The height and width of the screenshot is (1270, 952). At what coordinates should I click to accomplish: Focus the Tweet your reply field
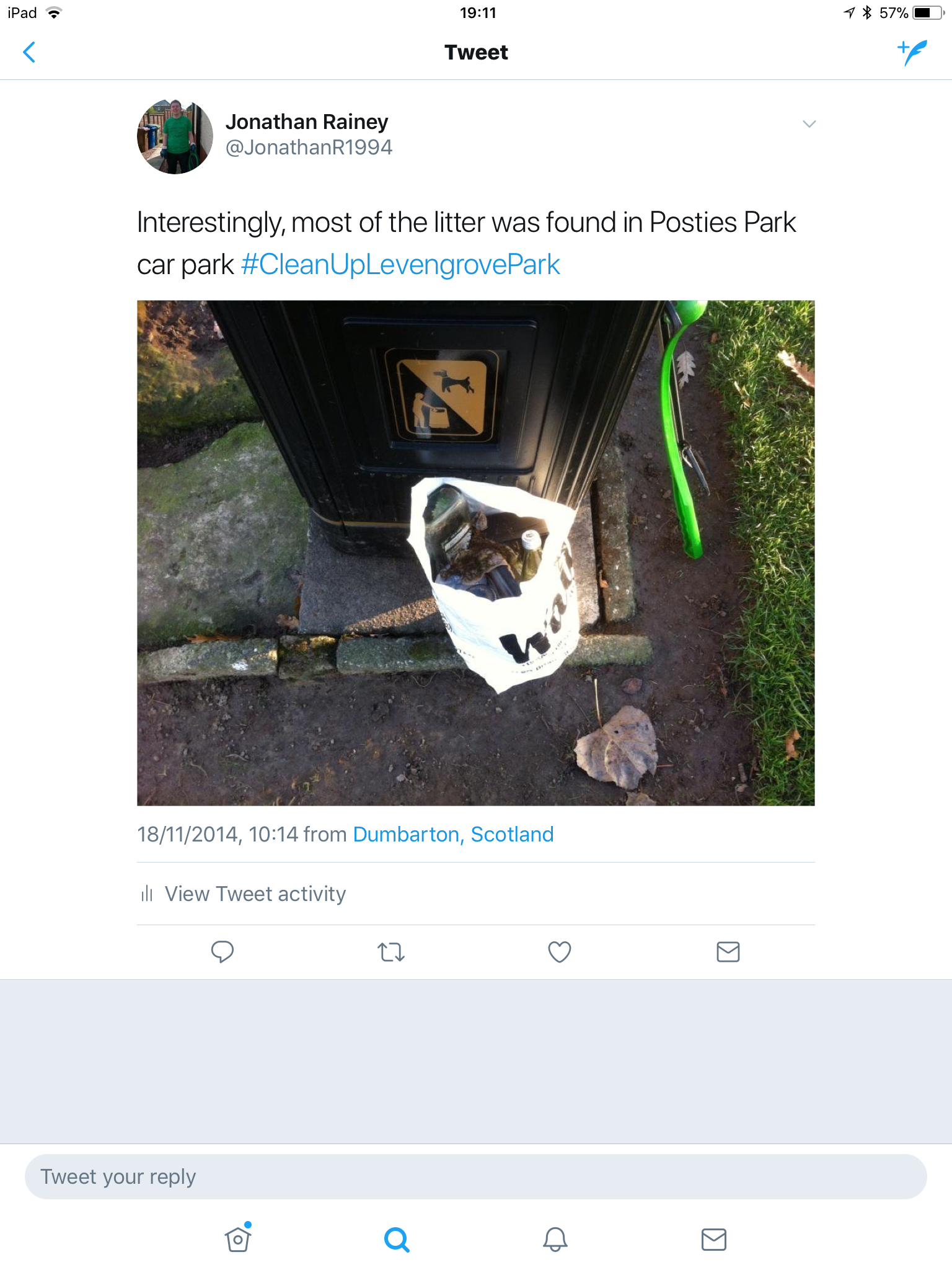point(475,1176)
